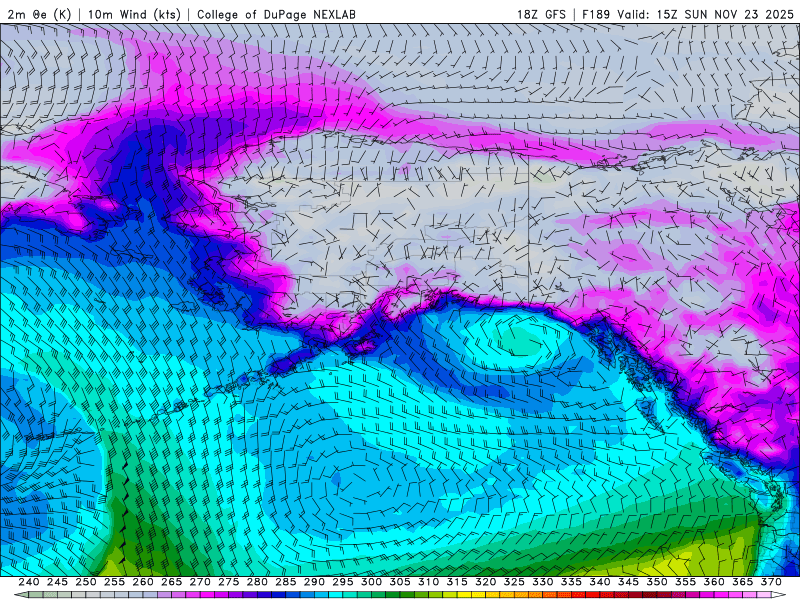Click the 245 value on the color scale
Viewport: 800px width, 600px height.
pyautogui.click(x=57, y=582)
